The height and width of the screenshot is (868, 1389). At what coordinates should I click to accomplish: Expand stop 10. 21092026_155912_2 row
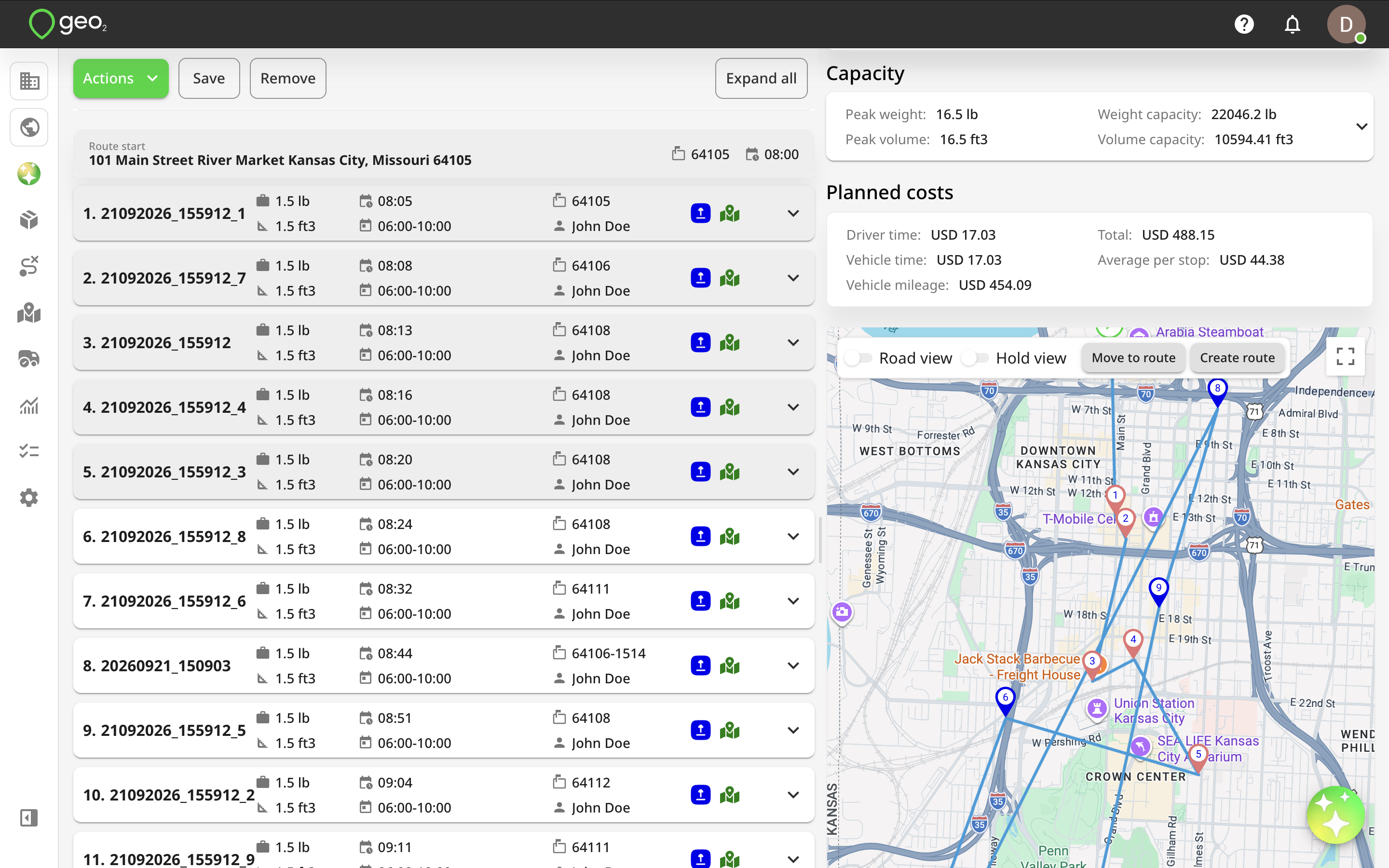coord(793,795)
